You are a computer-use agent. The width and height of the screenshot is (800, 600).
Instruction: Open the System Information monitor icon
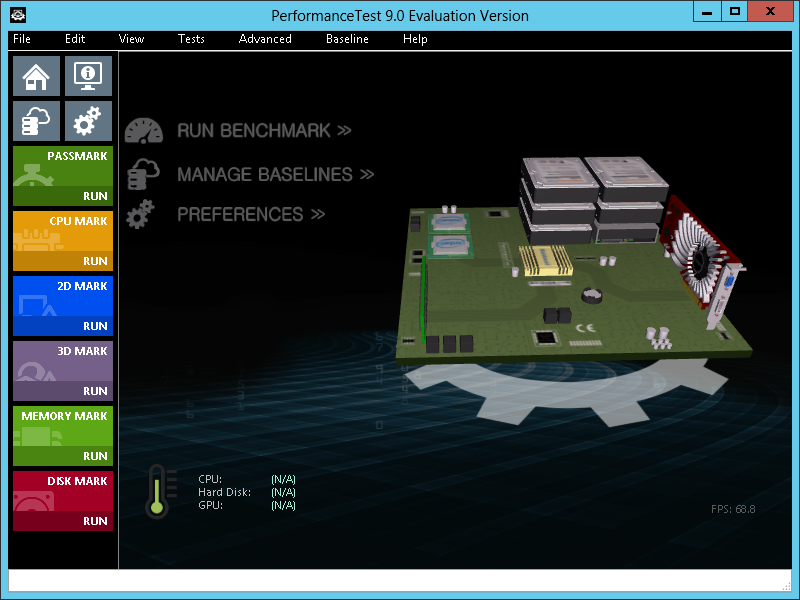[x=88, y=76]
